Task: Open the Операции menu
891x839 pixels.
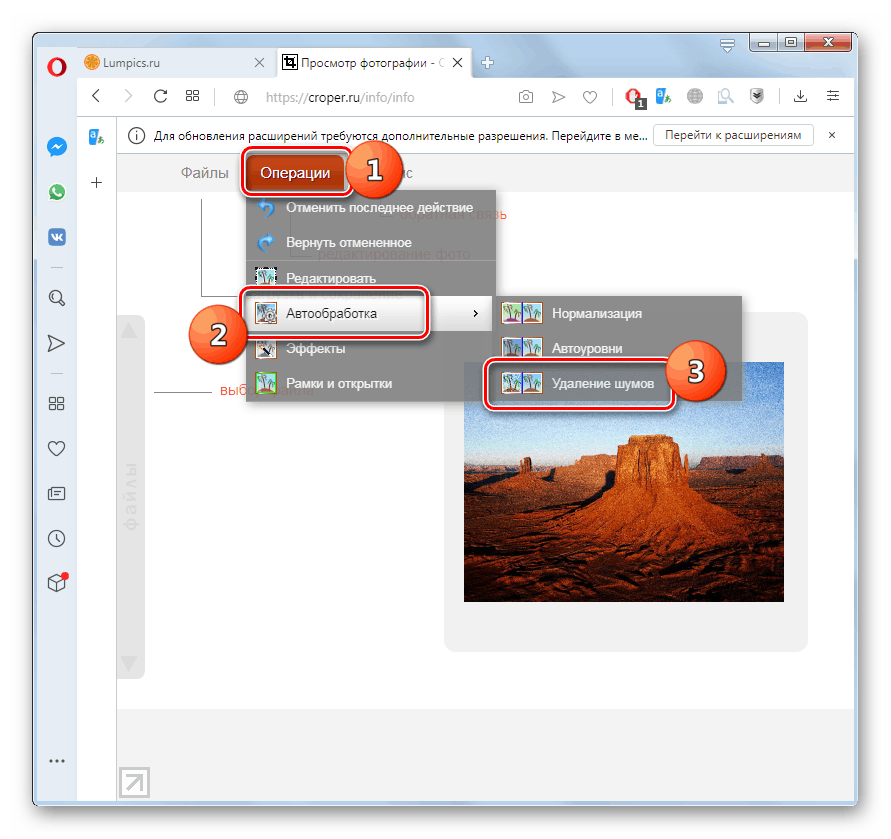Action: [x=295, y=173]
